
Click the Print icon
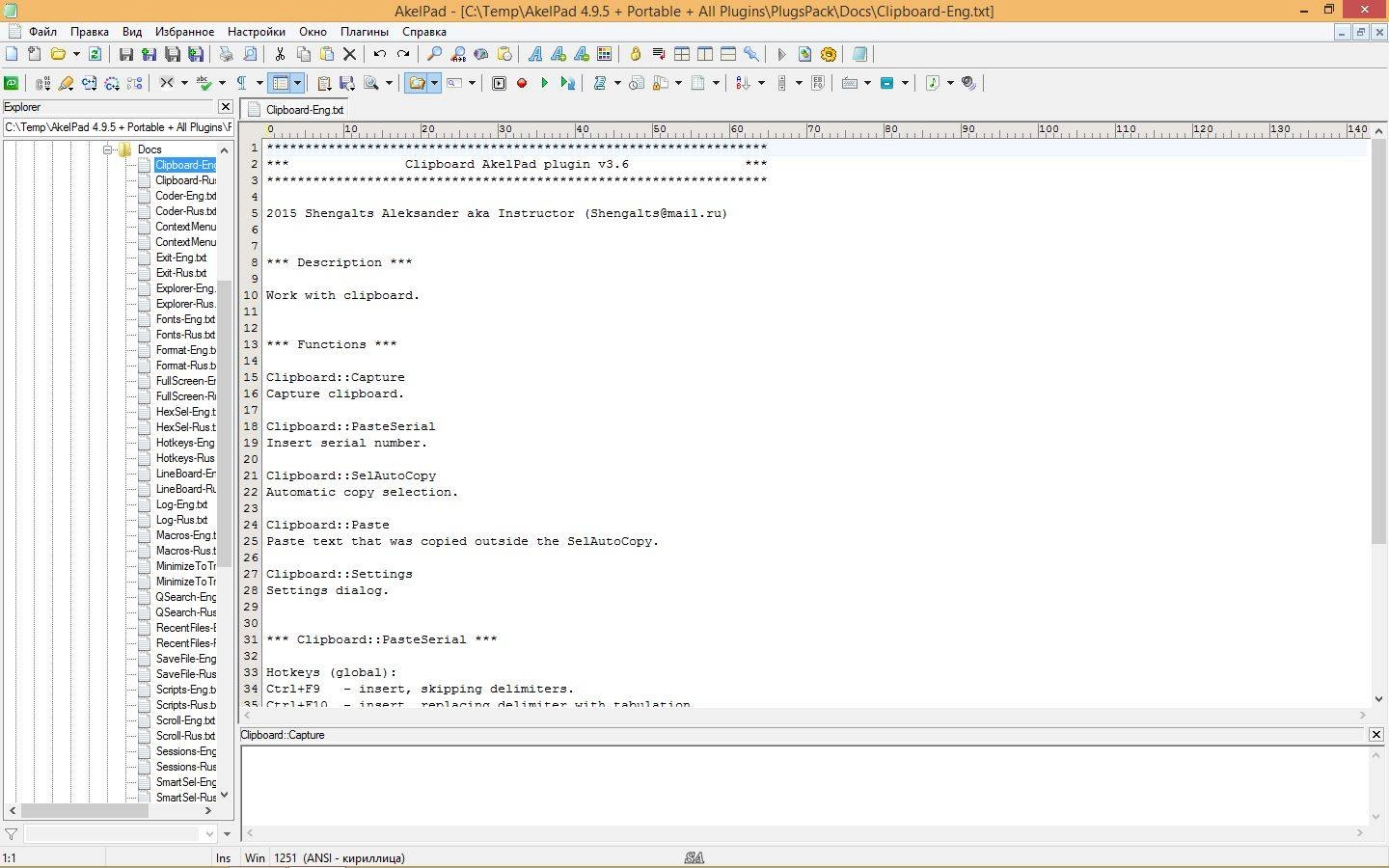(x=226, y=54)
